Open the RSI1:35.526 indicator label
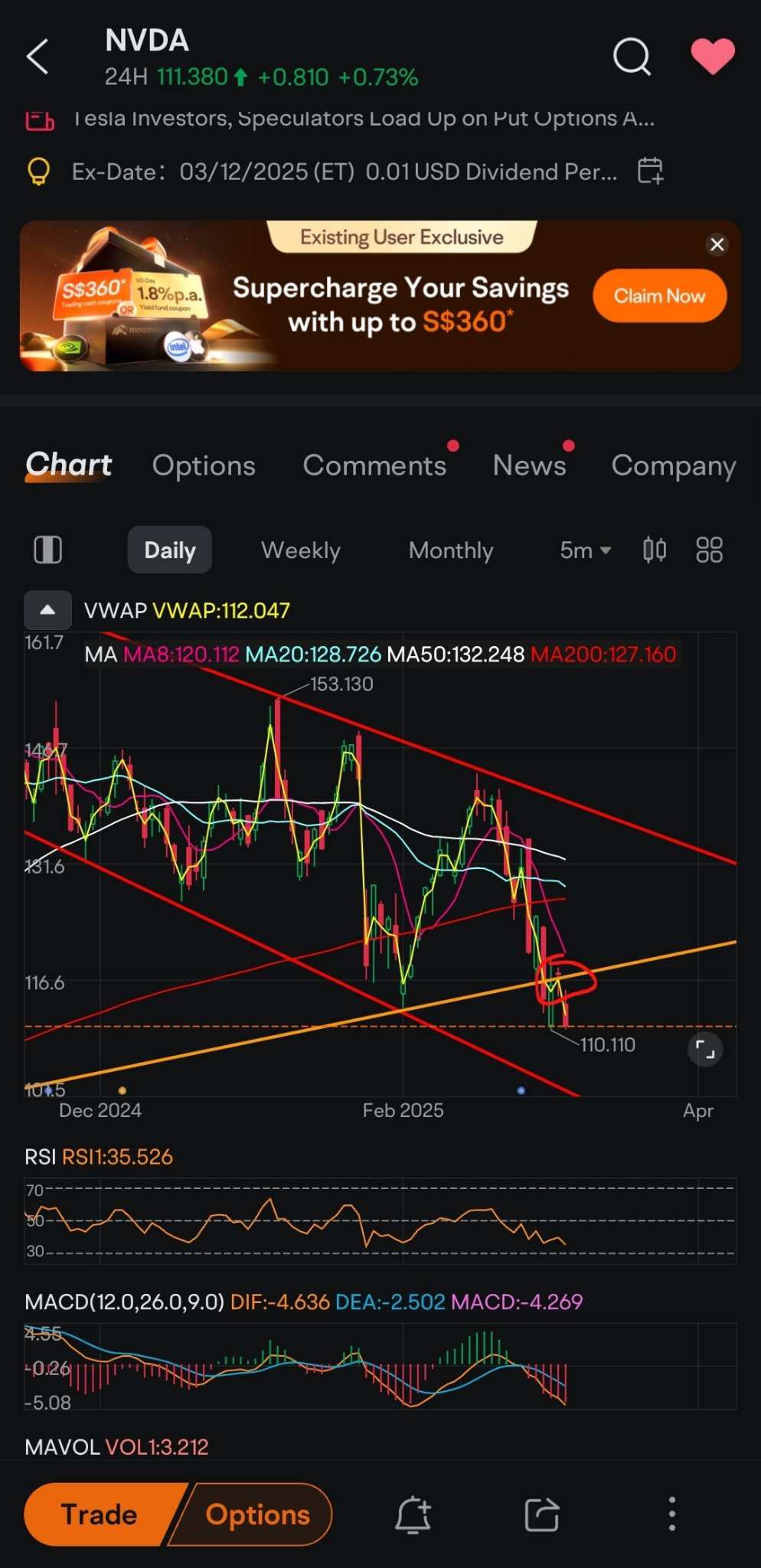This screenshot has height=1568, width=761. pyautogui.click(x=117, y=1157)
